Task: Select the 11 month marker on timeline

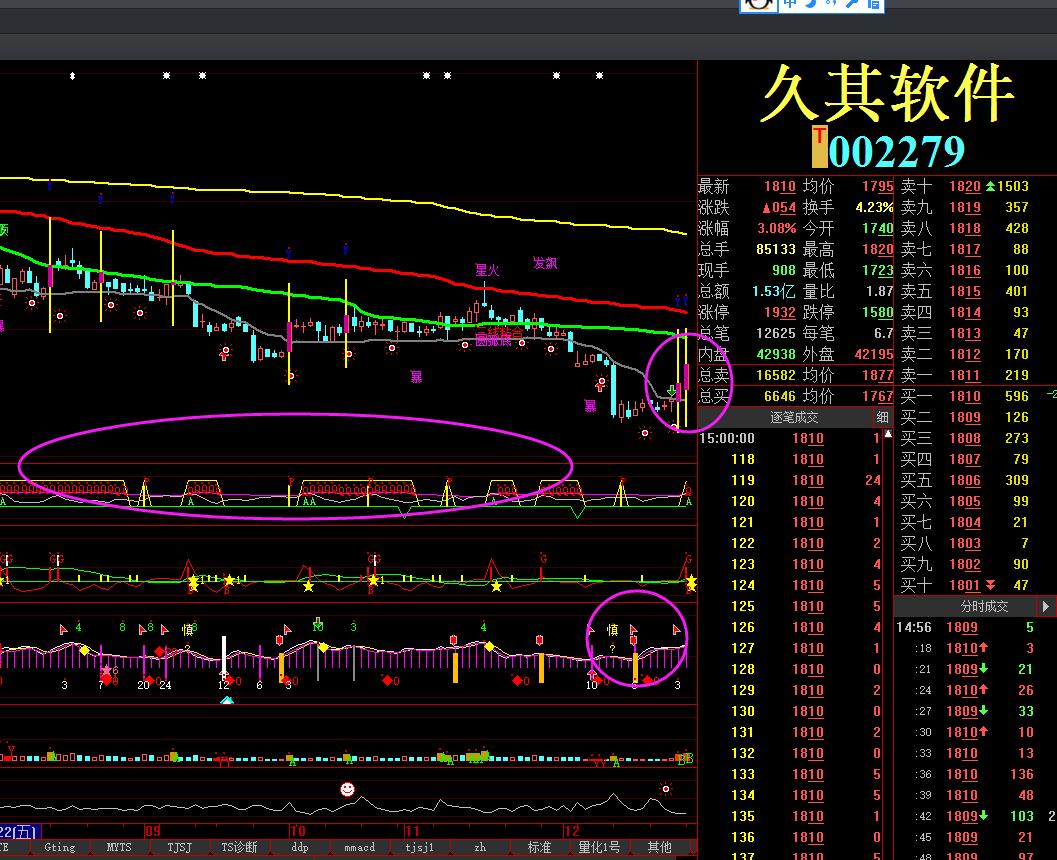Action: (412, 831)
